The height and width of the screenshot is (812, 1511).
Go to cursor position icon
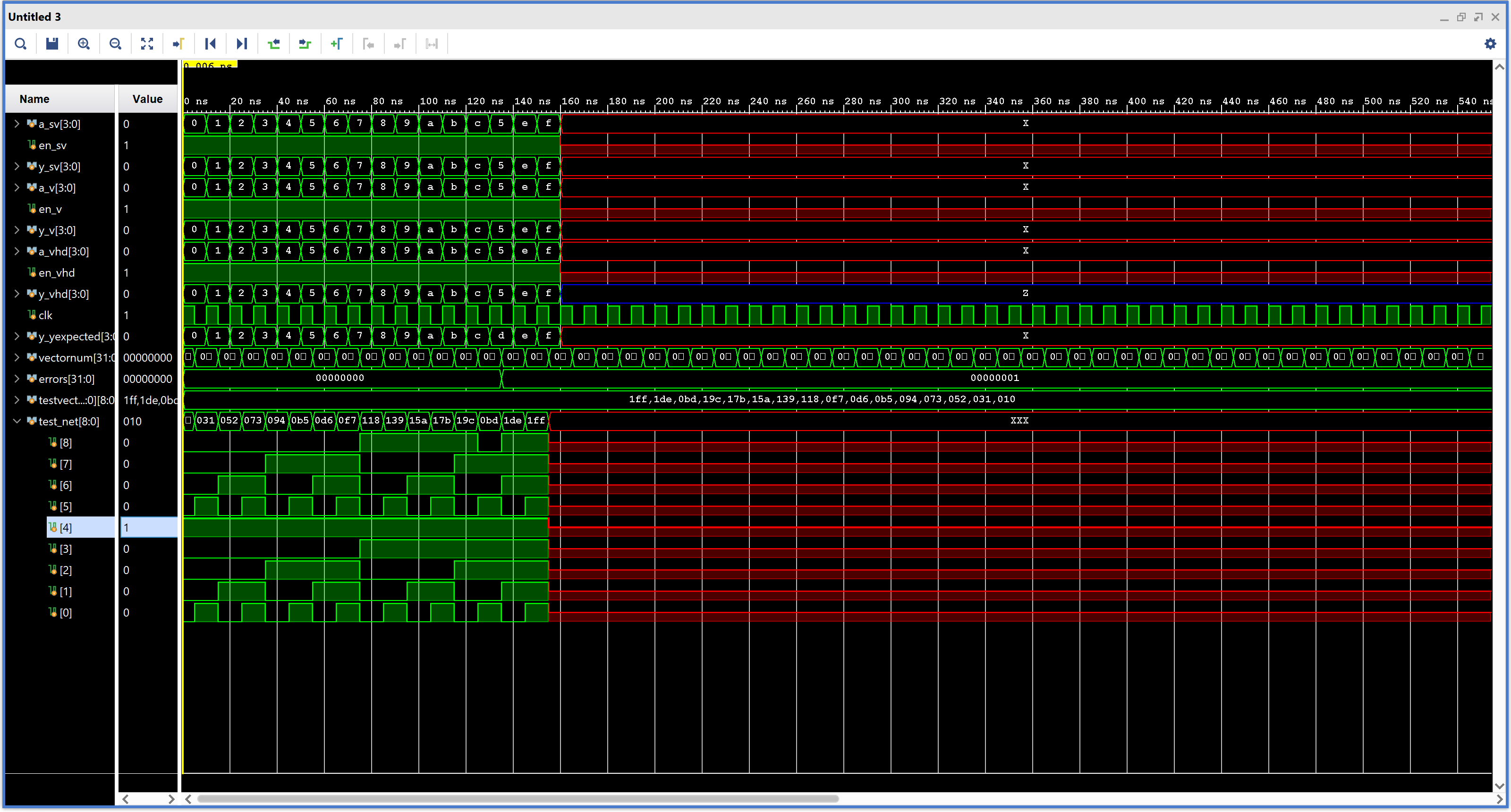point(178,44)
